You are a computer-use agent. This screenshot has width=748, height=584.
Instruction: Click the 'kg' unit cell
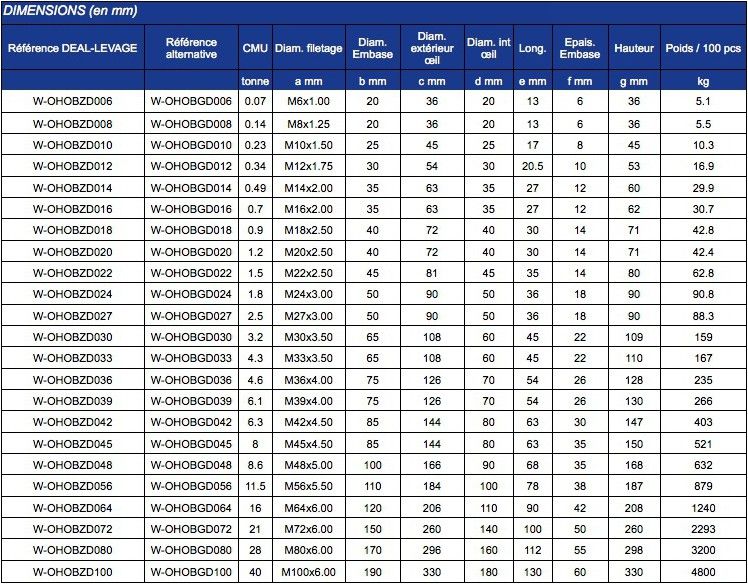tap(702, 80)
